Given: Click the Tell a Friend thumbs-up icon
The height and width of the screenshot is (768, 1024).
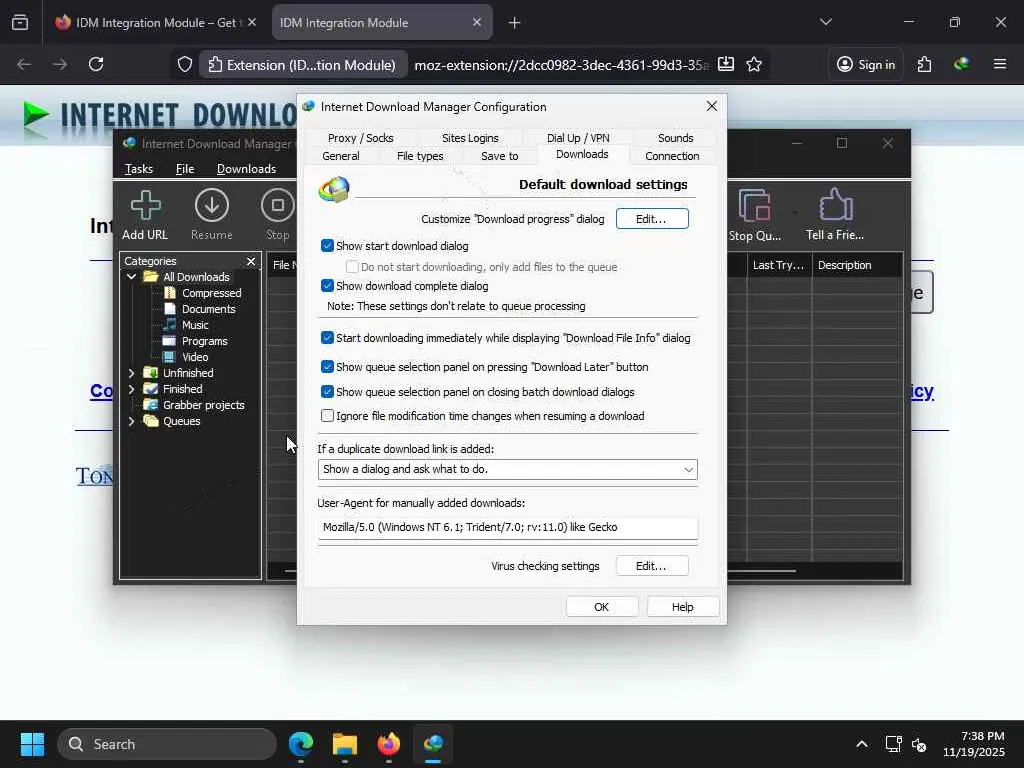Looking at the screenshot, I should tap(835, 205).
